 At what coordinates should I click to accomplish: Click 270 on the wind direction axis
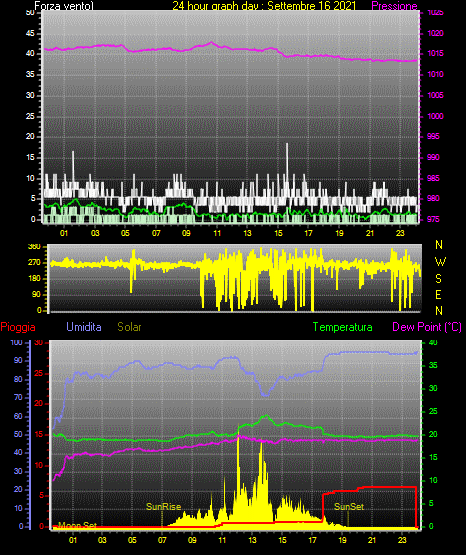click(x=34, y=263)
